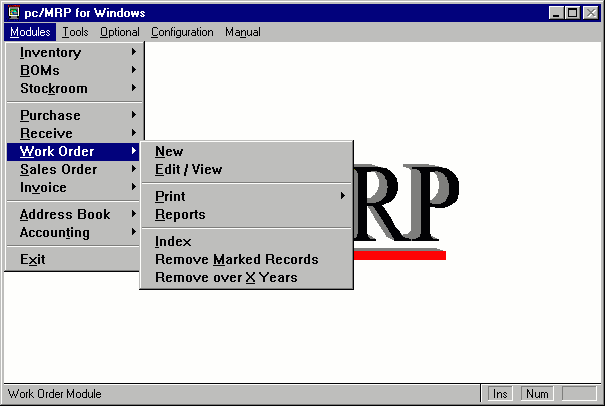The image size is (607, 408).
Task: Choose Remove over X Years
Action: [x=247, y=277]
